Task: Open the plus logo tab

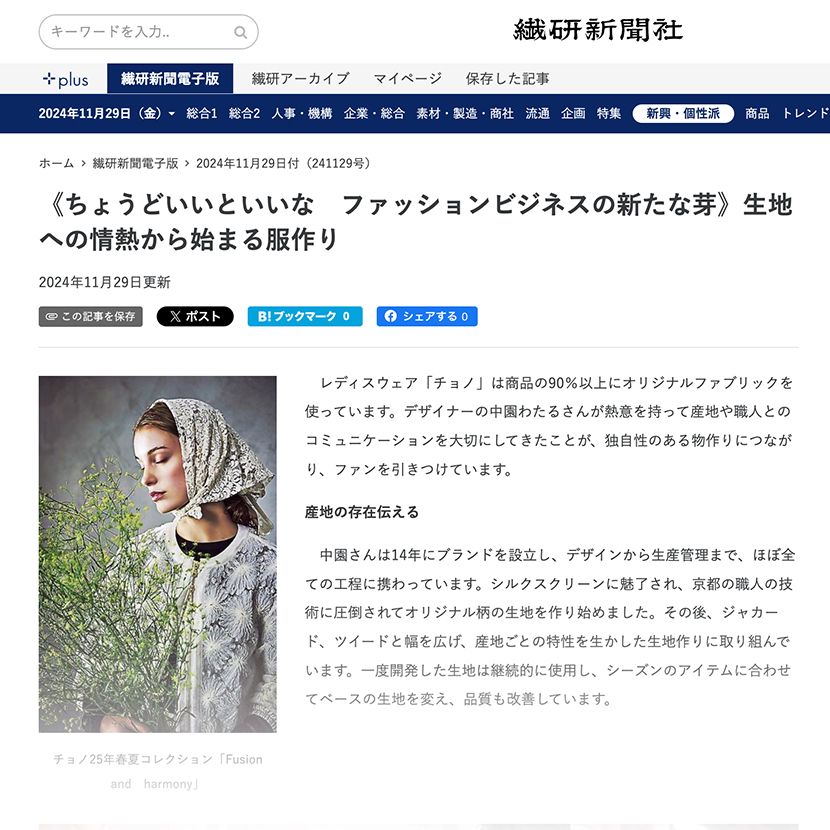Action: (66, 79)
